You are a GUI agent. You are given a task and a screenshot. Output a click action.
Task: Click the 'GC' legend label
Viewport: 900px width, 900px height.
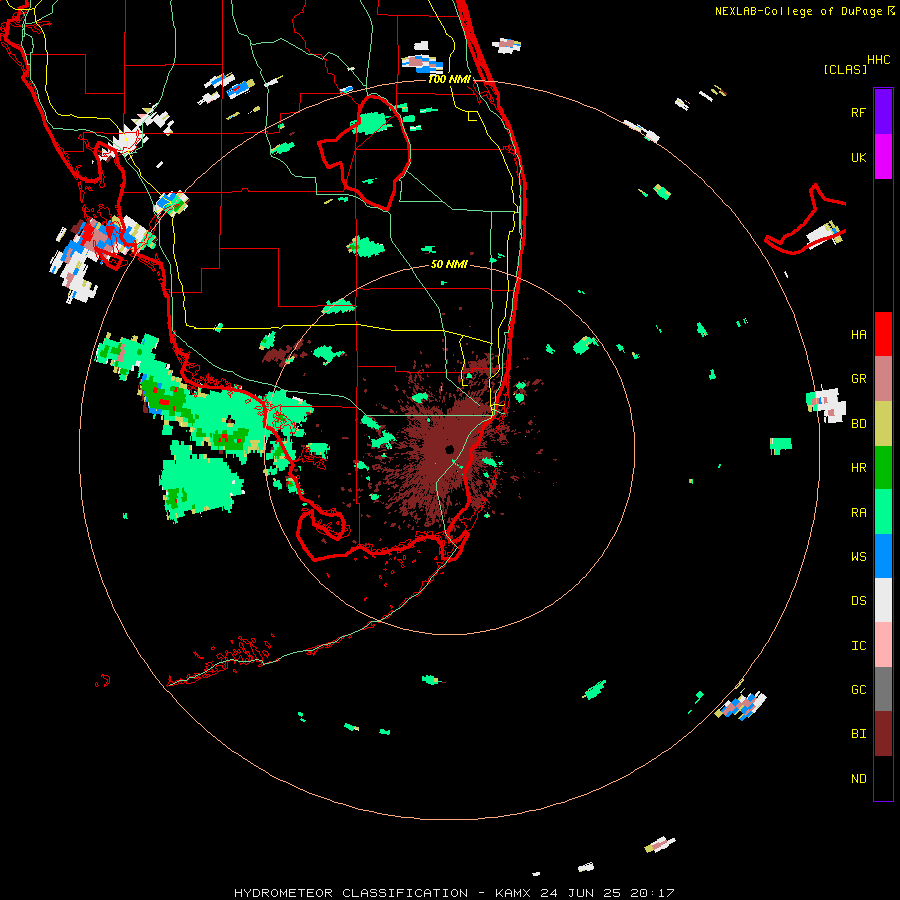(x=858, y=689)
